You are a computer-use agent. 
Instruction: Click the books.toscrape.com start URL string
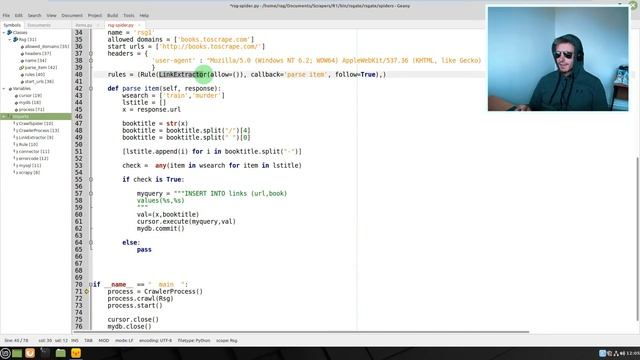tap(211, 47)
